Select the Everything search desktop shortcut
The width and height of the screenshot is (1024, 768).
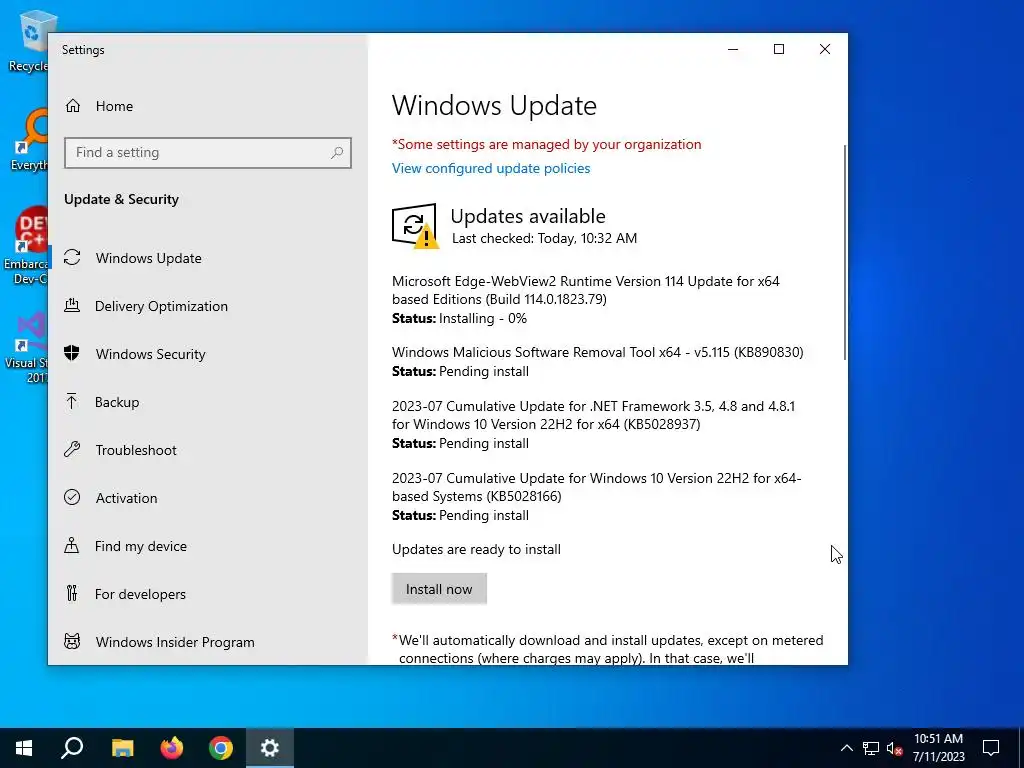pos(29,139)
